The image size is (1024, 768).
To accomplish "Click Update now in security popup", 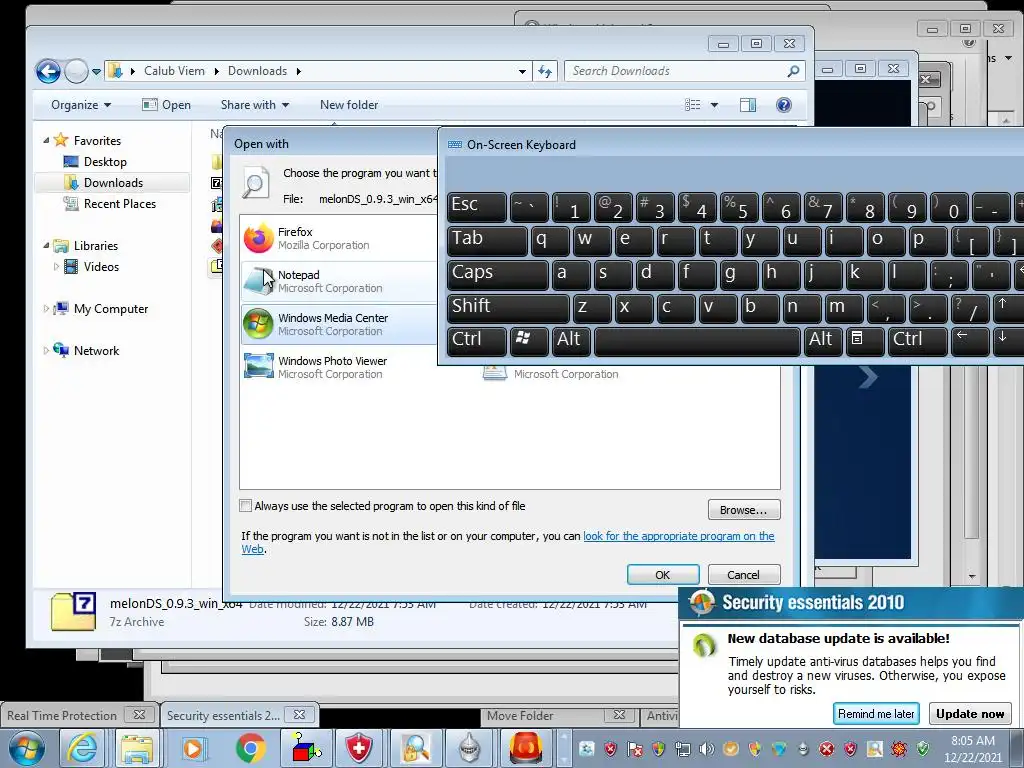I will 970,714.
